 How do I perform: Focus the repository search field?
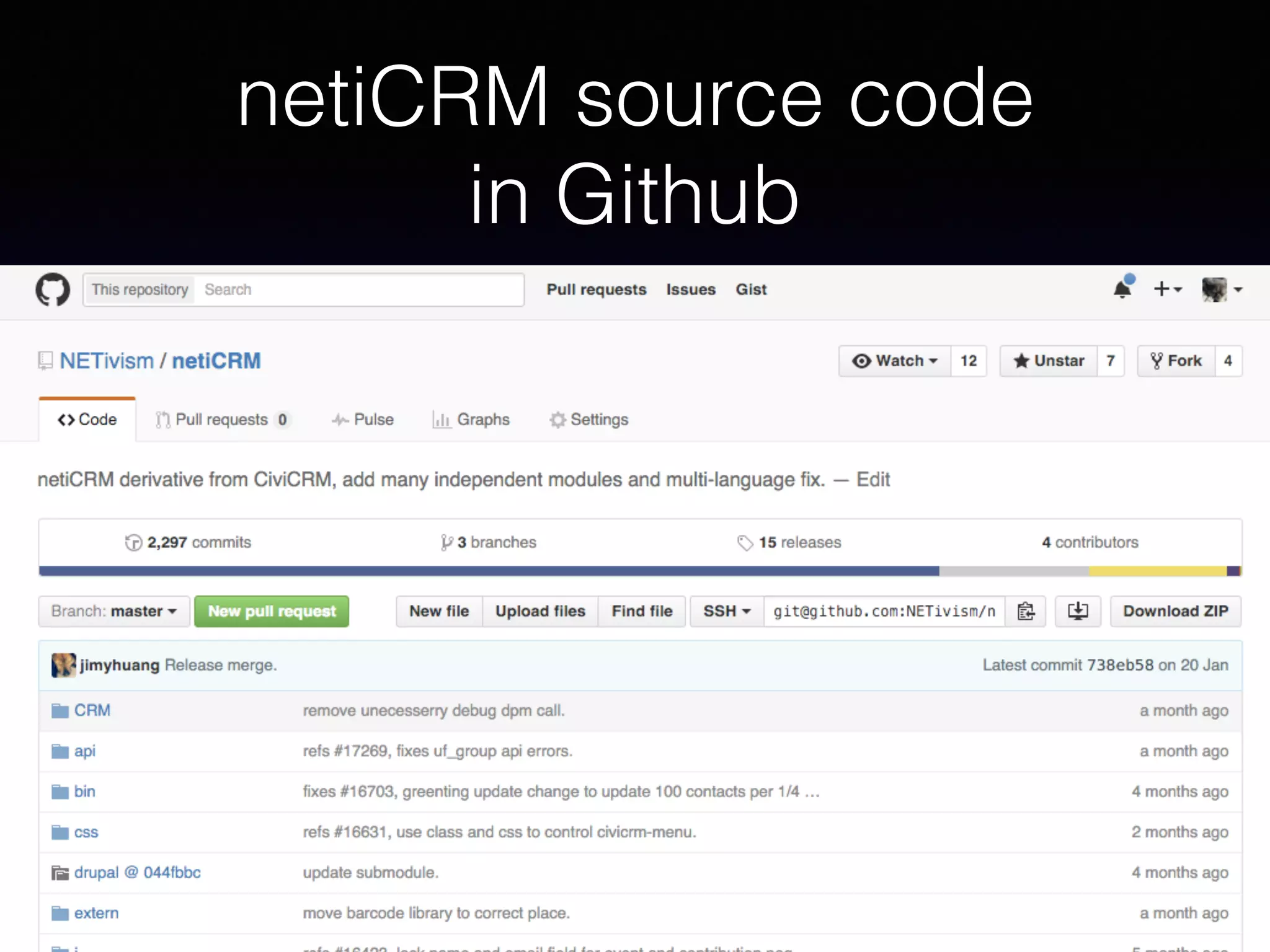(x=360, y=289)
